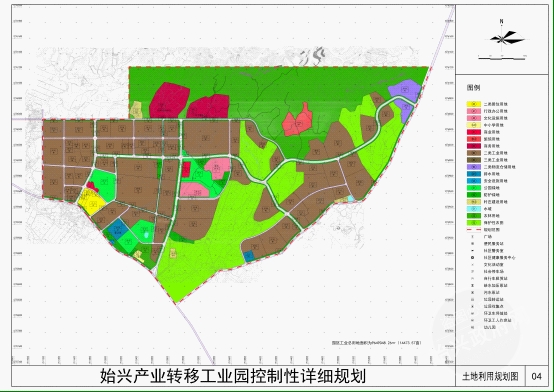Click the purple warehouse land legend swatch
The width and height of the screenshot is (554, 392).
473,167
